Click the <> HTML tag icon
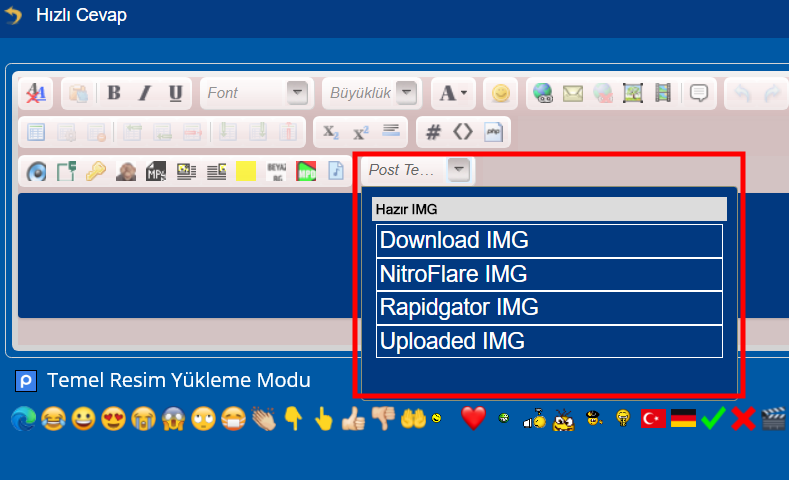Screen dimensions: 789x480 click(x=463, y=132)
